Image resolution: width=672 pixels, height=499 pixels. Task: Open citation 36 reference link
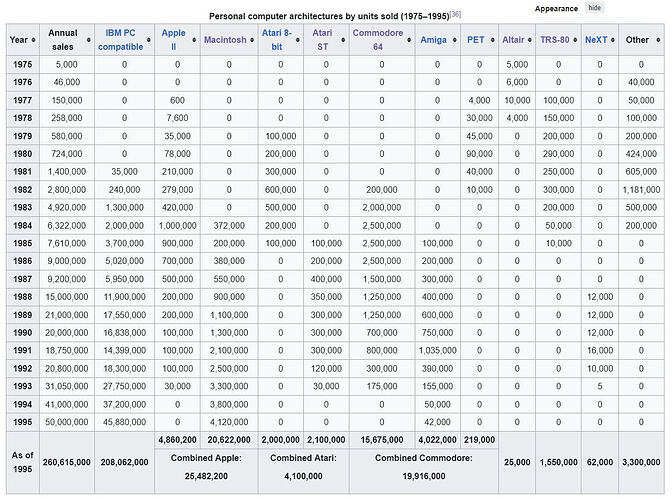[x=455, y=14]
